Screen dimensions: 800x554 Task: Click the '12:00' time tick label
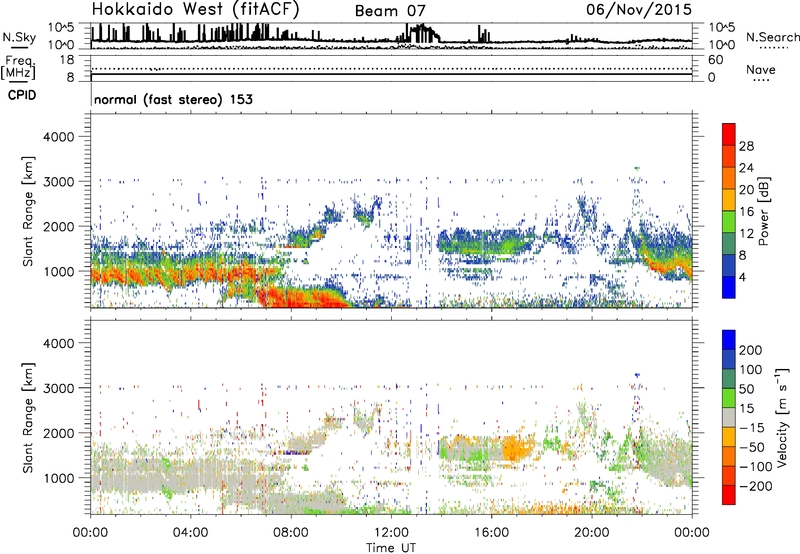pos(391,533)
